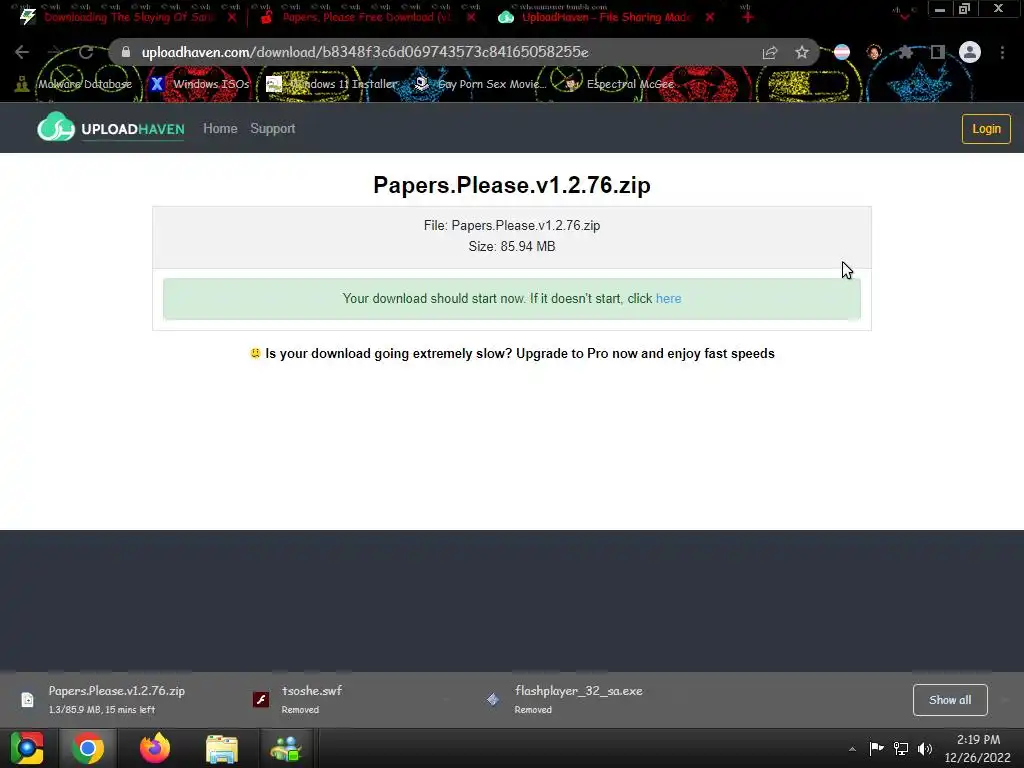Open the avatar extension next to flag icon
1024x768 pixels.
click(874, 52)
